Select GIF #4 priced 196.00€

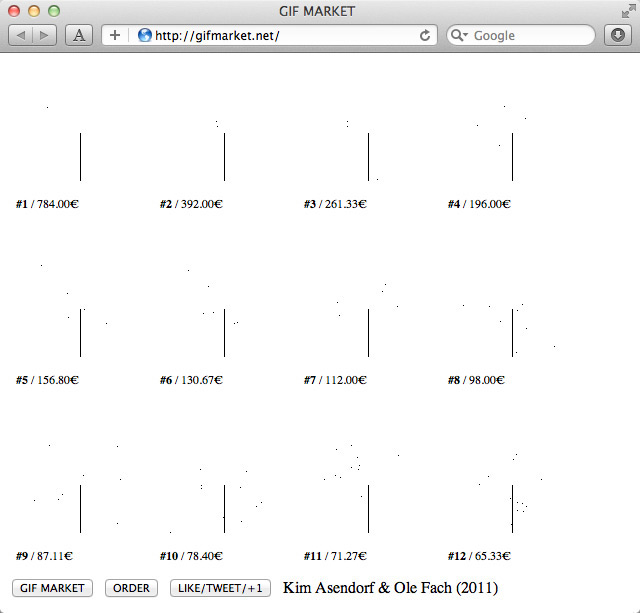[x=512, y=156]
